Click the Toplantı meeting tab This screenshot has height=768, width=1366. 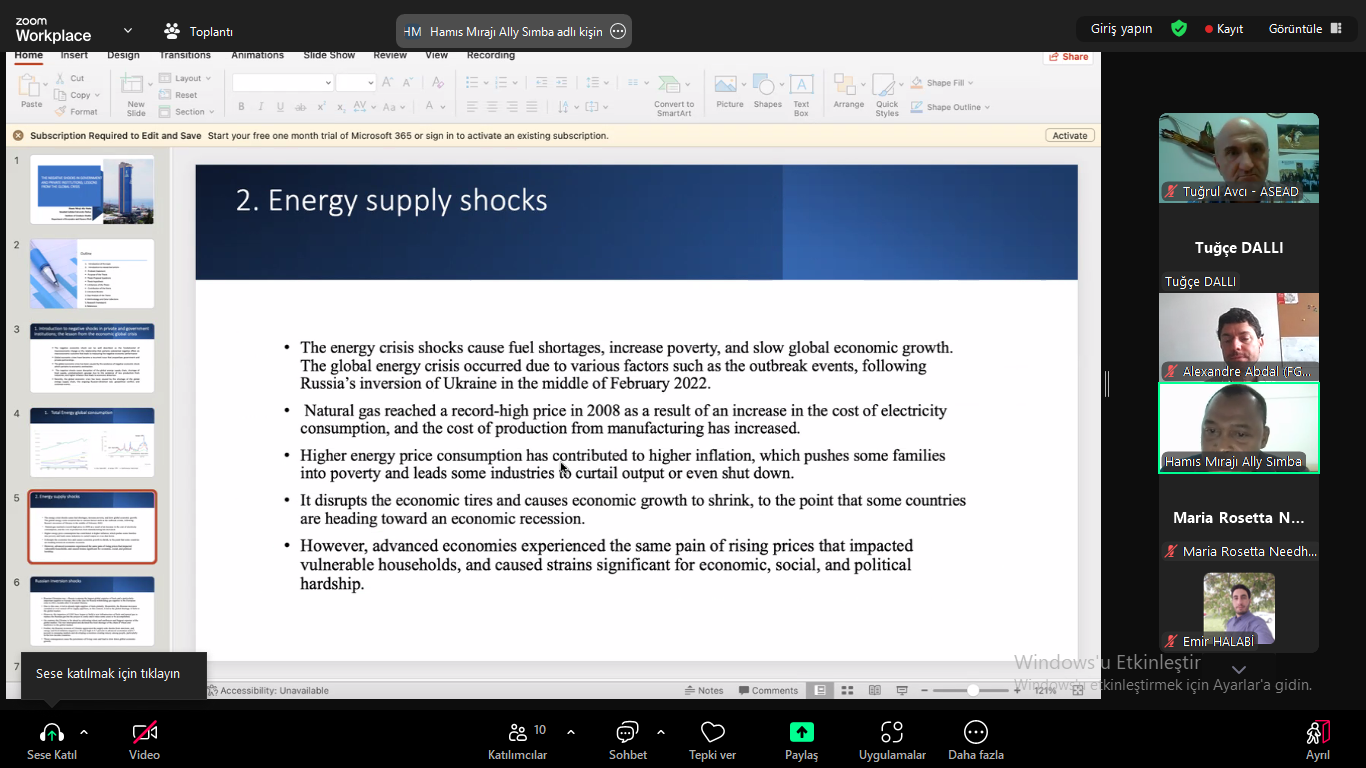coord(198,31)
